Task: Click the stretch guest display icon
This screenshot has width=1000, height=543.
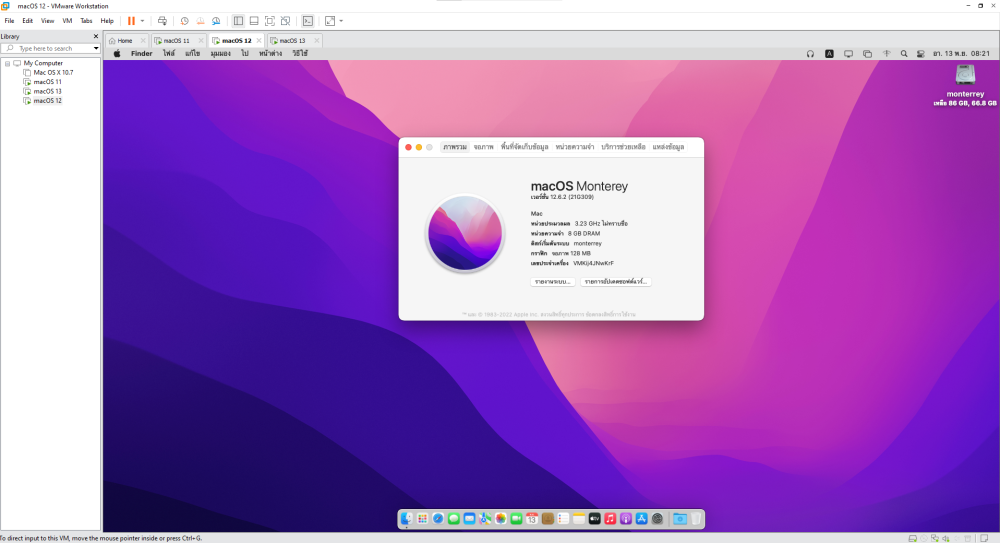Action: 330,21
